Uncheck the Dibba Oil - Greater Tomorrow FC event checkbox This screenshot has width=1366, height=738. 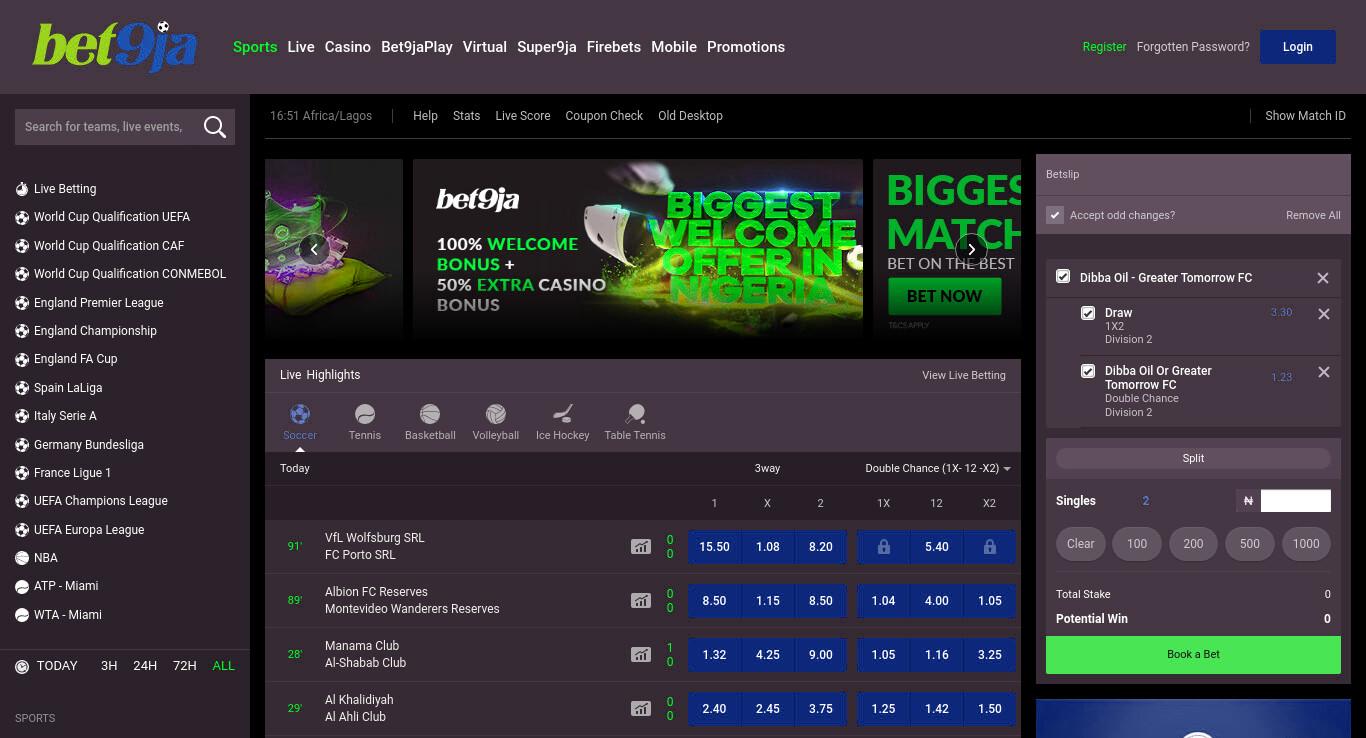(x=1063, y=277)
